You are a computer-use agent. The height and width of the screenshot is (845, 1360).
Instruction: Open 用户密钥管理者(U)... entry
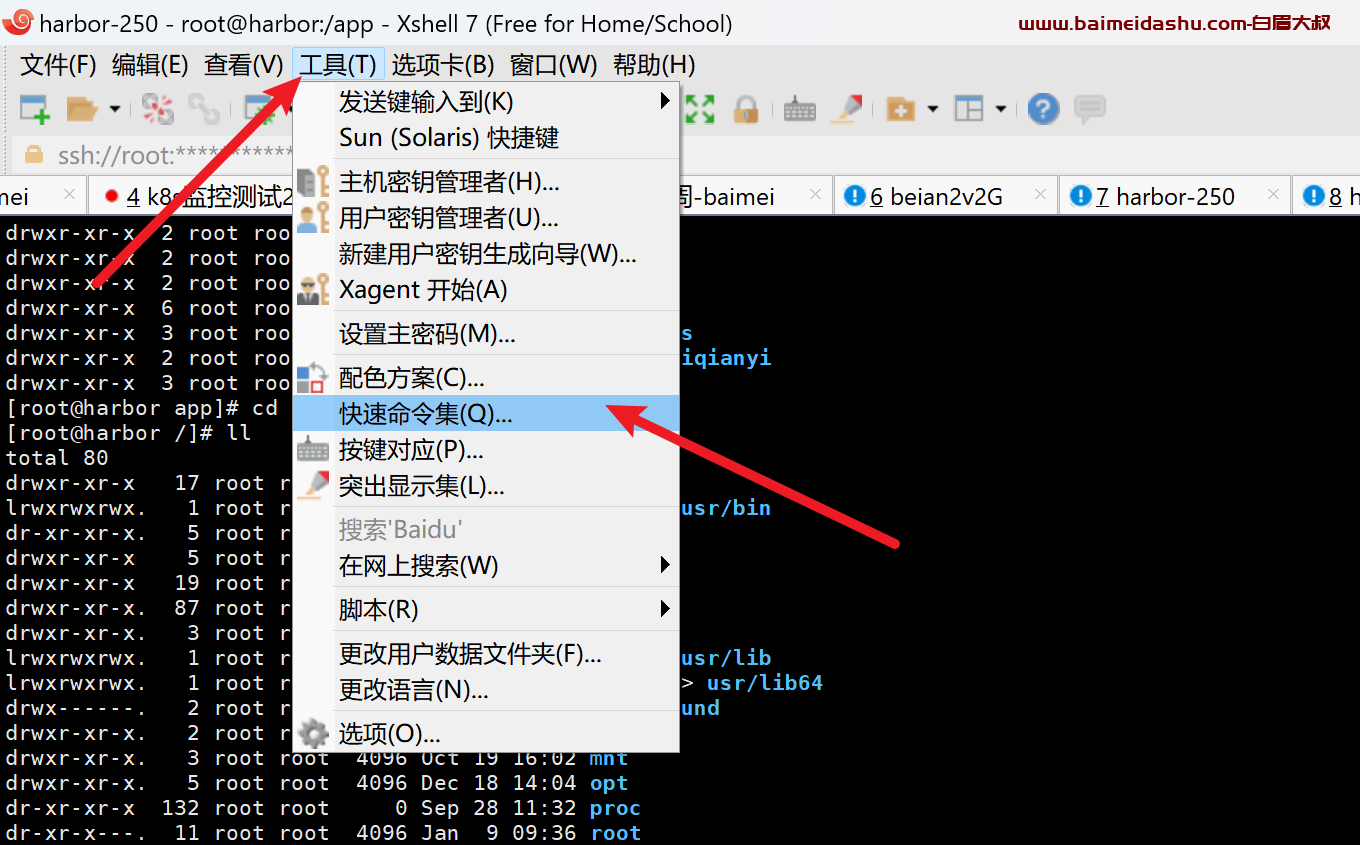486,217
